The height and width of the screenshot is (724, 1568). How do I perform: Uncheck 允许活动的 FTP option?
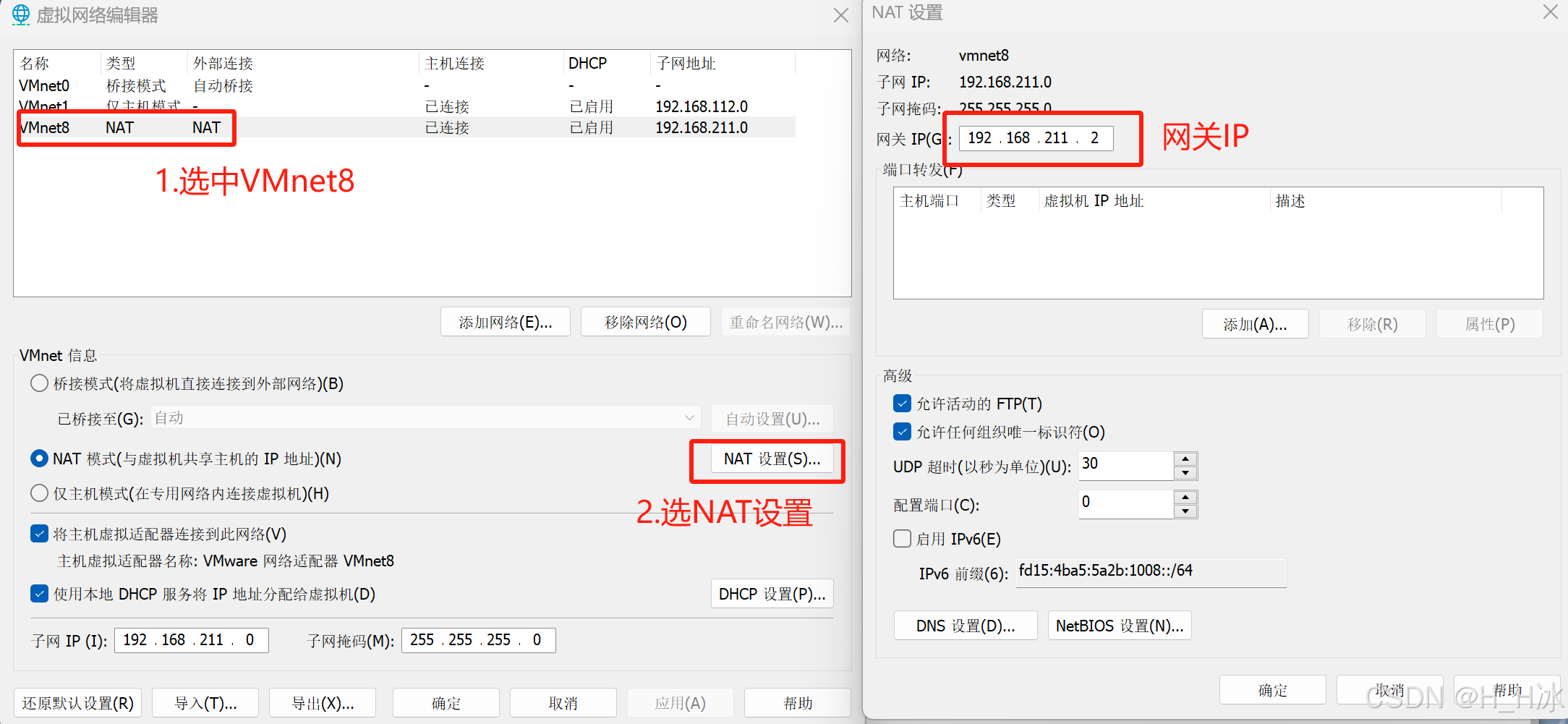pos(902,404)
